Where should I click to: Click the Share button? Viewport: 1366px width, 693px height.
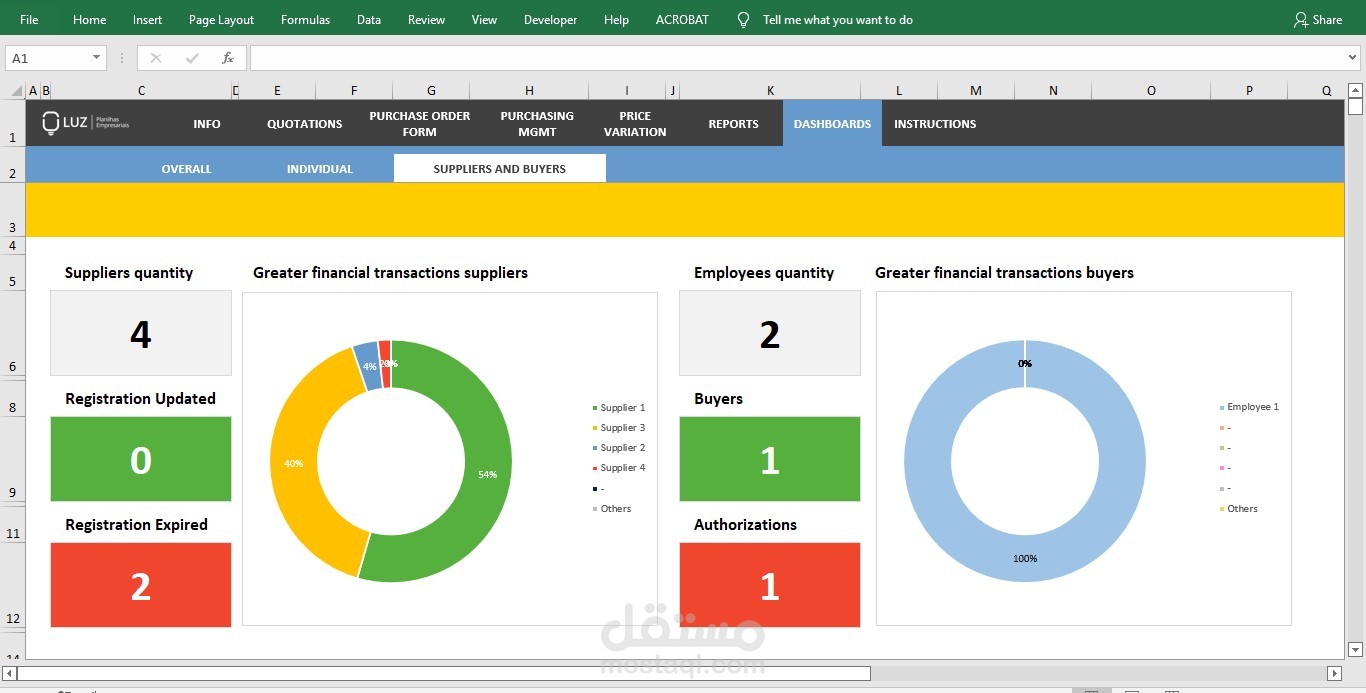click(1317, 19)
